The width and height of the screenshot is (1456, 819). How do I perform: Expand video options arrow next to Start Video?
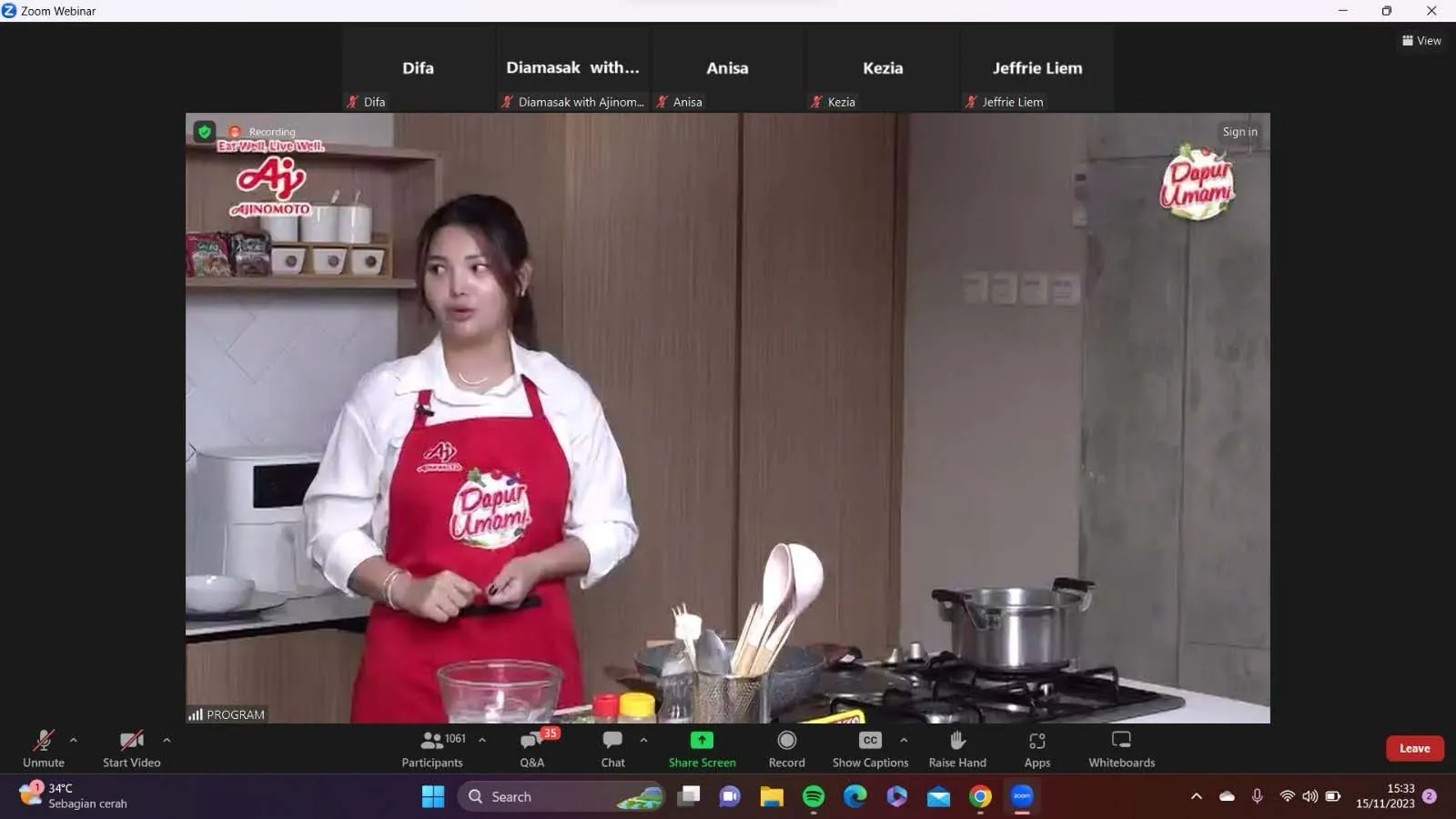point(167,740)
